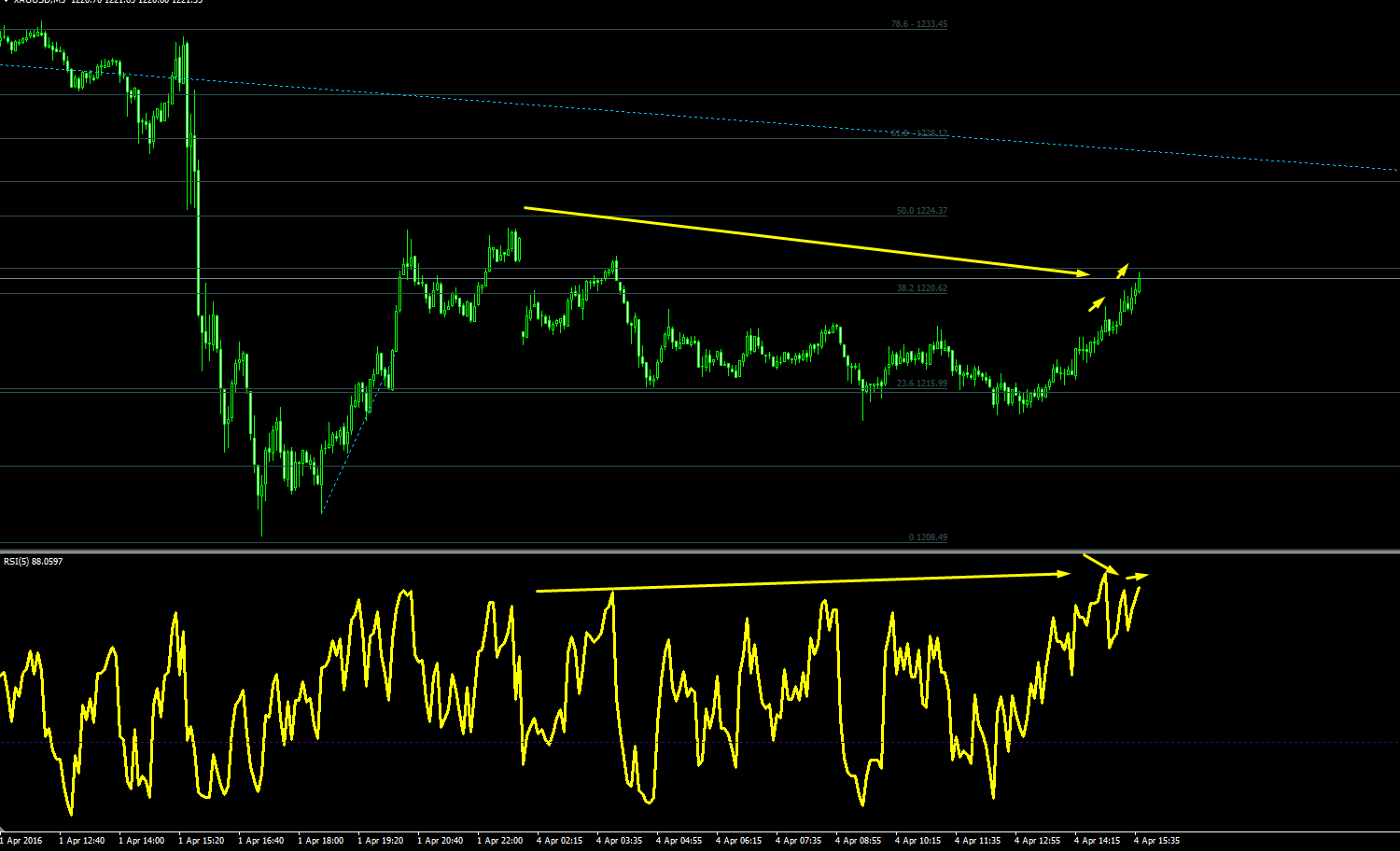The height and width of the screenshot is (852, 1400).
Task: Click the 38.2 1220.62 Fibonacci label
Action: [x=921, y=288]
